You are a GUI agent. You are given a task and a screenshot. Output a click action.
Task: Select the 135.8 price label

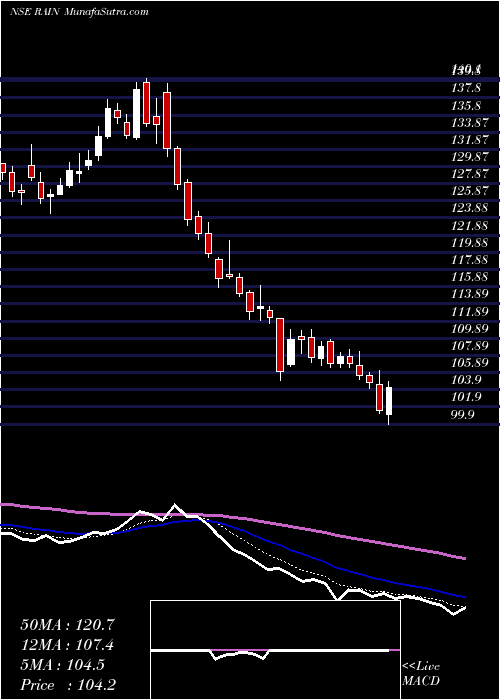point(466,106)
